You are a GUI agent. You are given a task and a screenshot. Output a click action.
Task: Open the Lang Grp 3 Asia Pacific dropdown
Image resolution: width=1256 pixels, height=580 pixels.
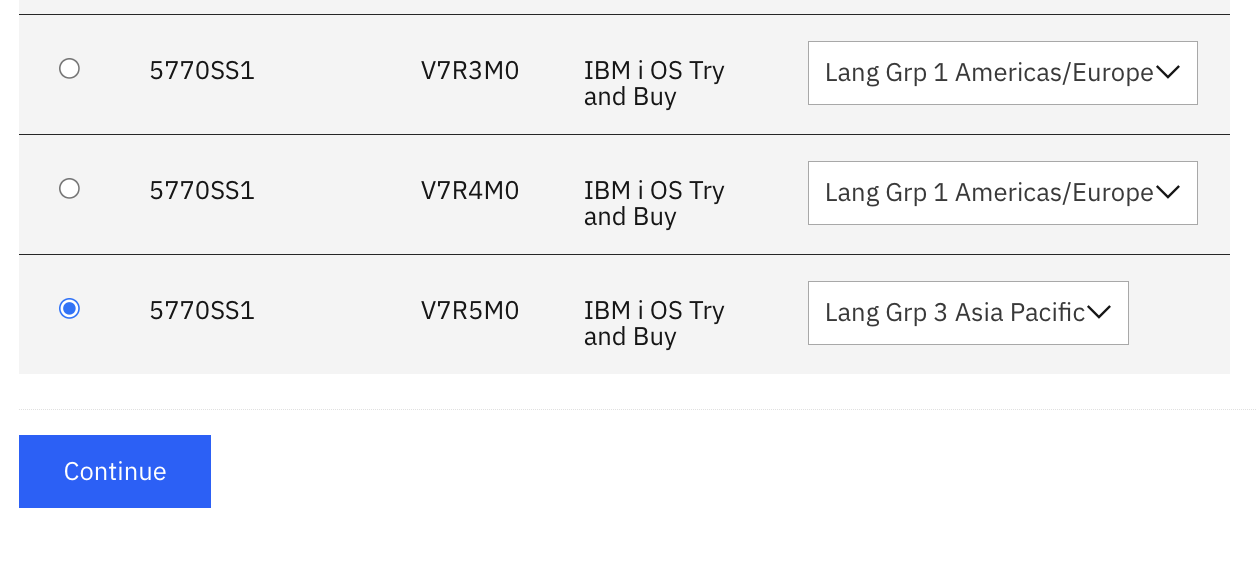(x=967, y=312)
